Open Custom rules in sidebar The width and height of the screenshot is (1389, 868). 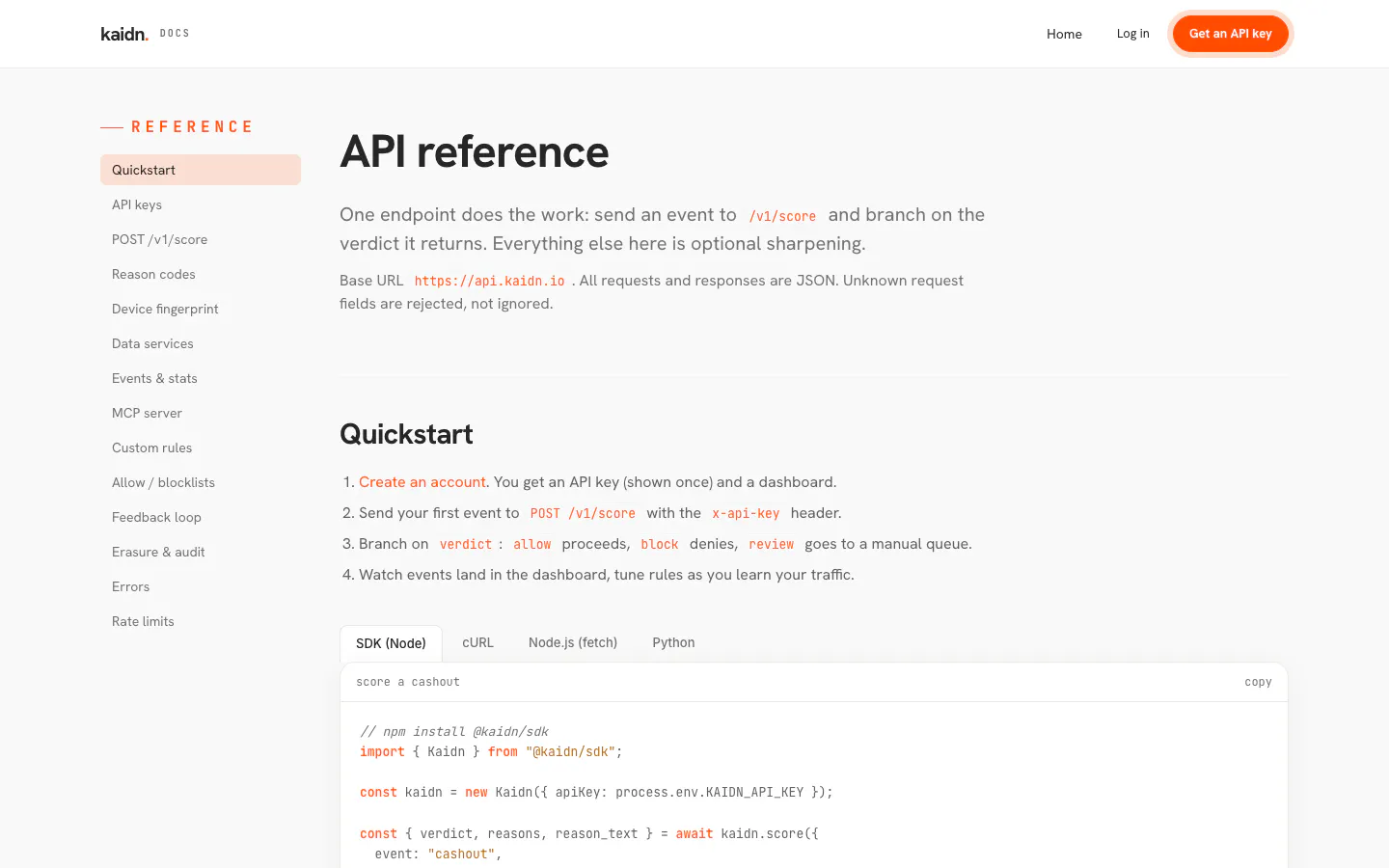[x=201, y=448]
